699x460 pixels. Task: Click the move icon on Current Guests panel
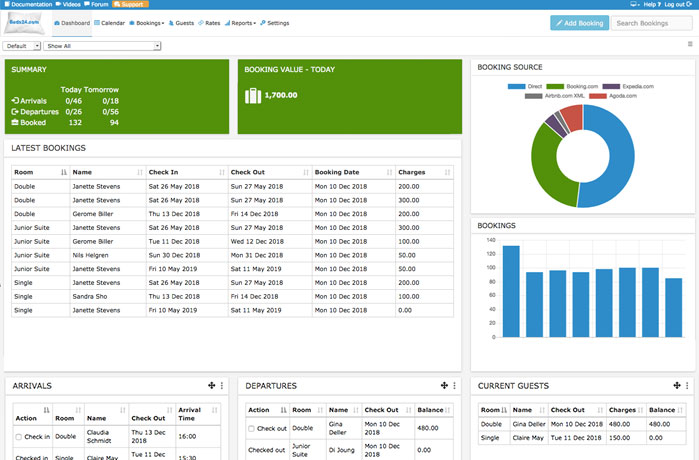click(677, 386)
